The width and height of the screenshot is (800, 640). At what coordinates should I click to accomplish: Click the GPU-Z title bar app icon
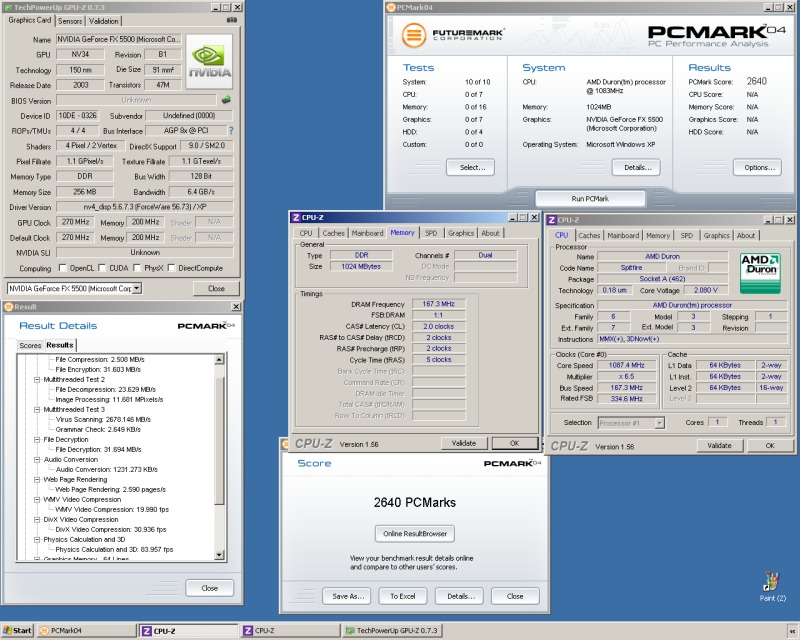[x=8, y=7]
